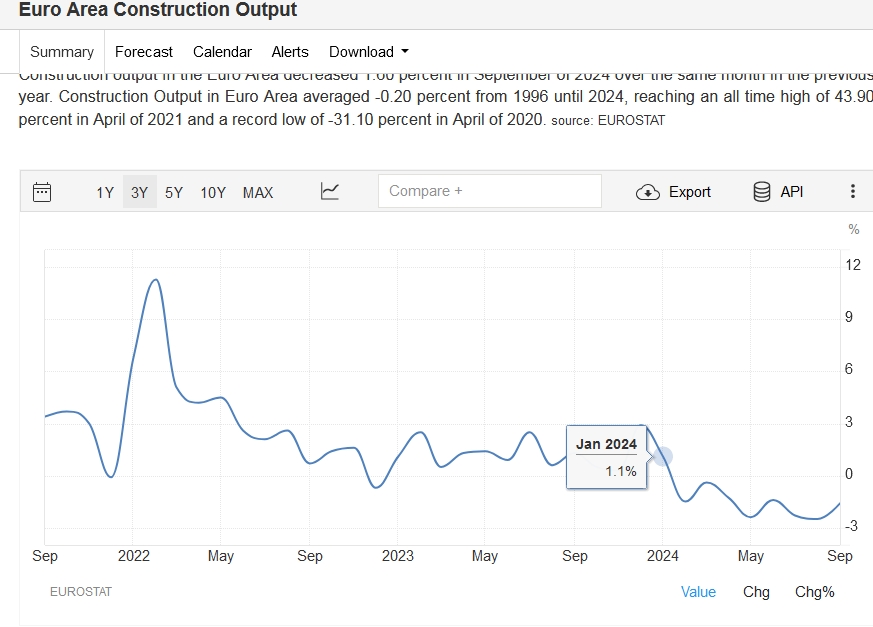
Task: Click the API database icon
Action: (x=762, y=192)
